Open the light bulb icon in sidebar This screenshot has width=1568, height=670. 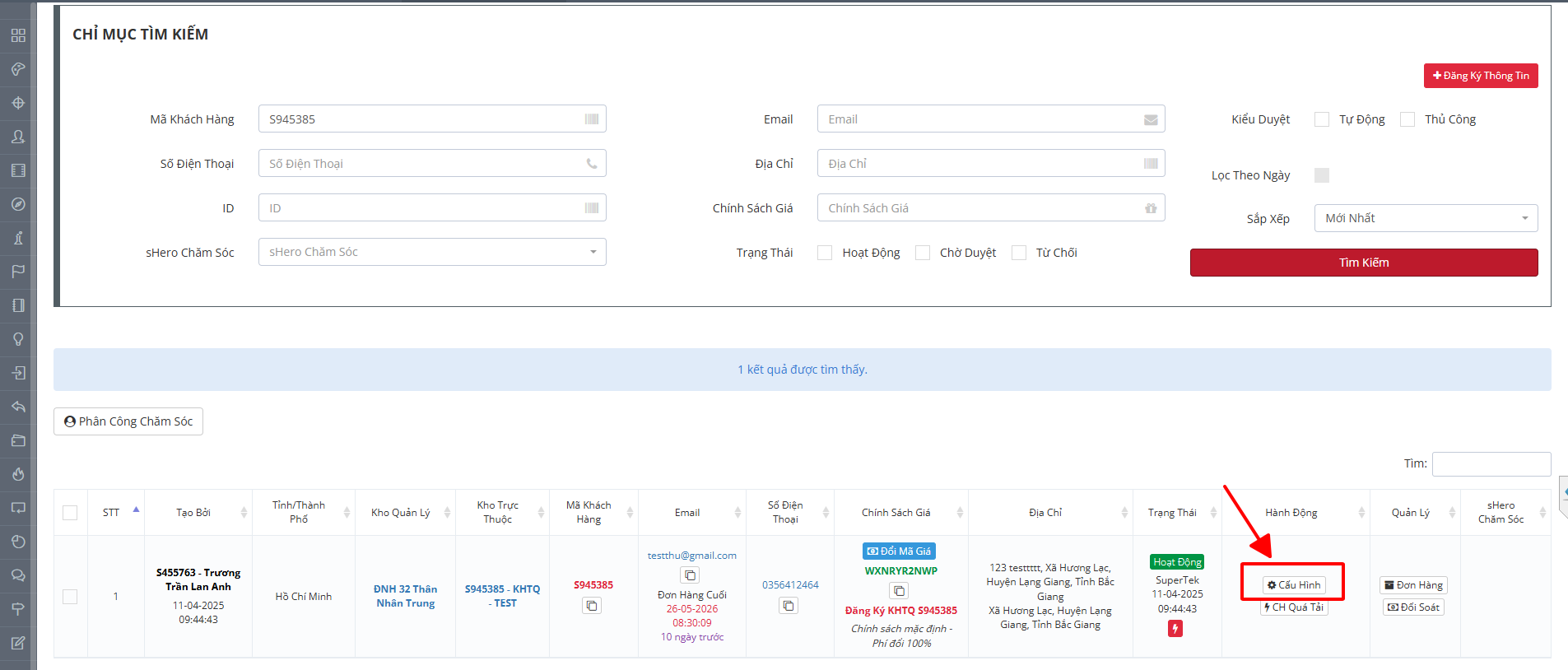[18, 339]
